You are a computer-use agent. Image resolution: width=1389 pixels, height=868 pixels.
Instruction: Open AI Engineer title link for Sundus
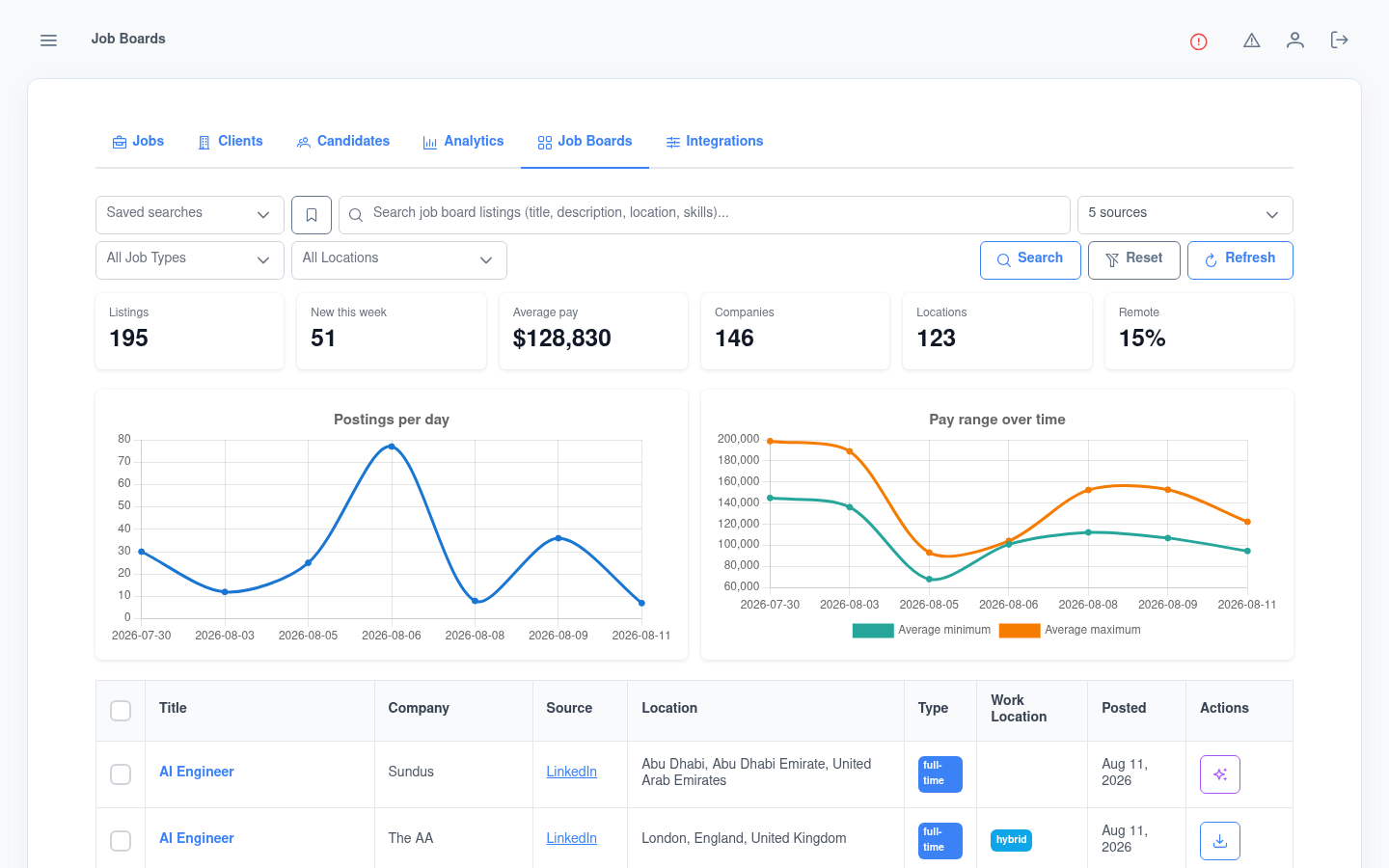(197, 772)
